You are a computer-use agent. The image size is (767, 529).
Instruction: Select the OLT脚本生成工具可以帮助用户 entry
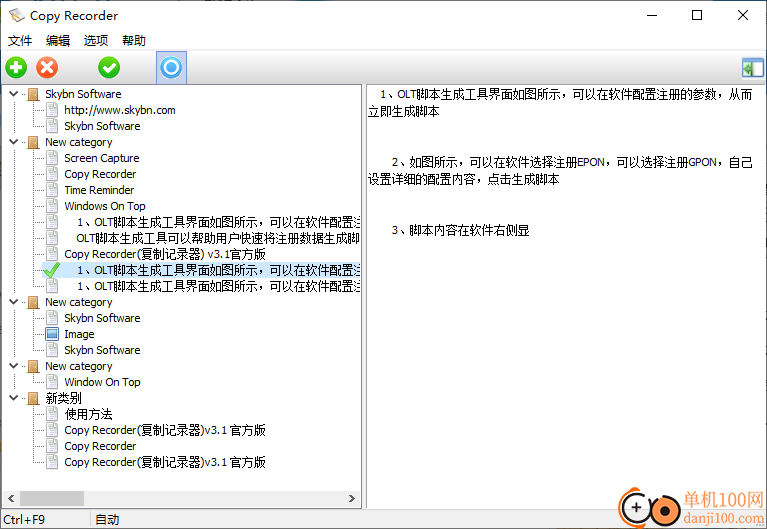(218, 238)
